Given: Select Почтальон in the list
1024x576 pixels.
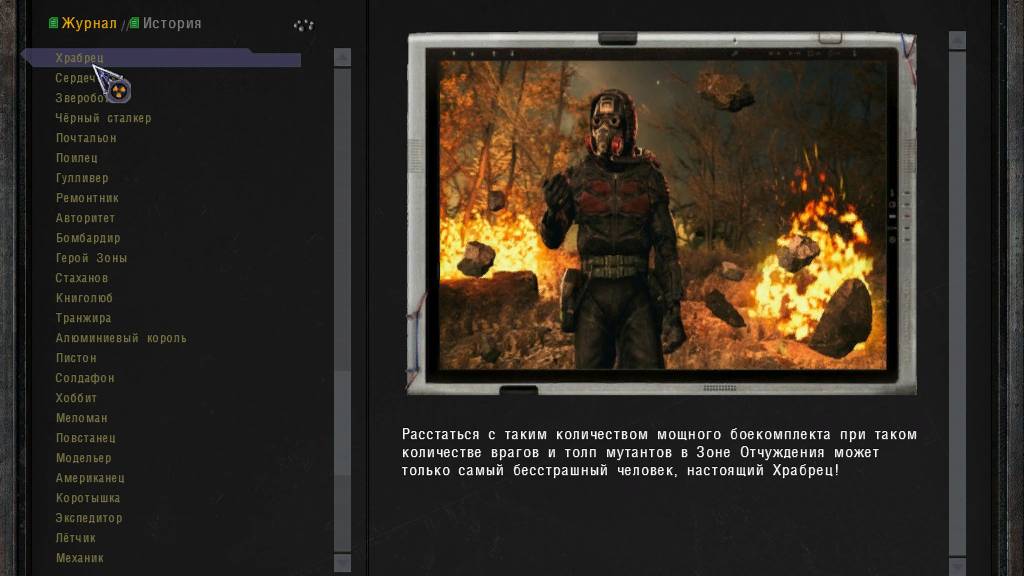Looking at the screenshot, I should click(x=86, y=138).
